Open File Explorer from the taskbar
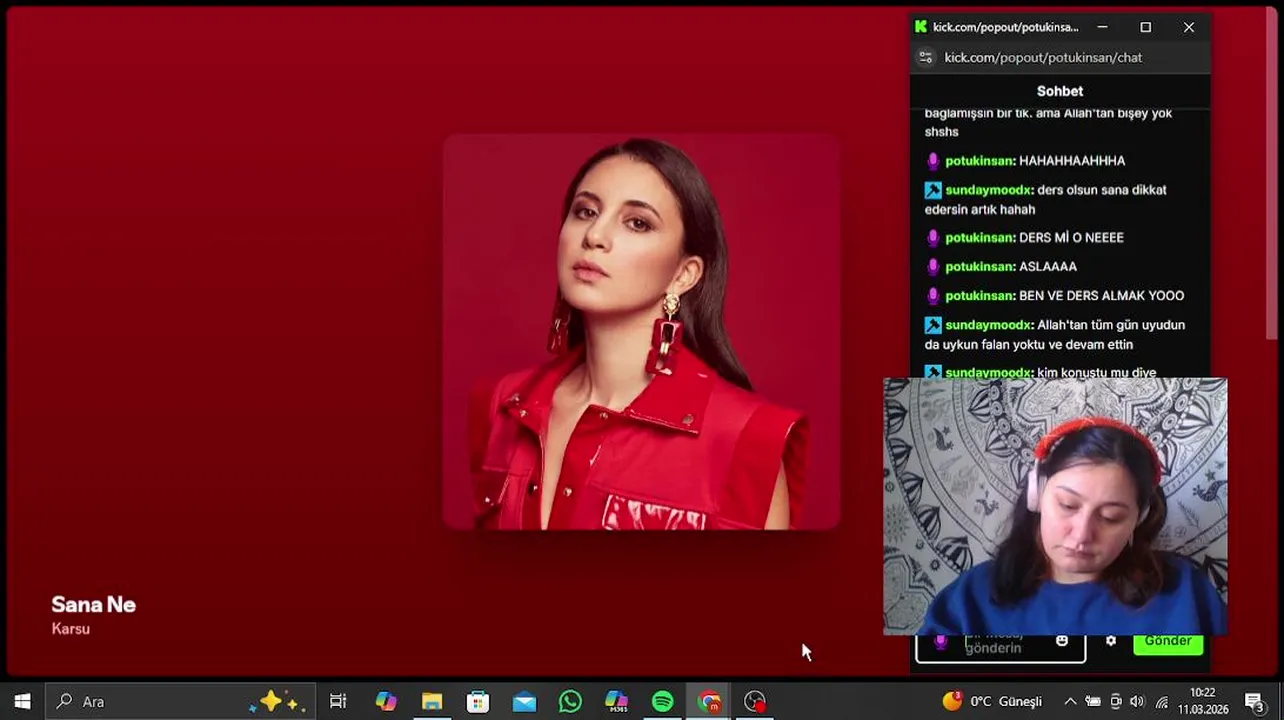The image size is (1284, 720). pyautogui.click(x=432, y=701)
